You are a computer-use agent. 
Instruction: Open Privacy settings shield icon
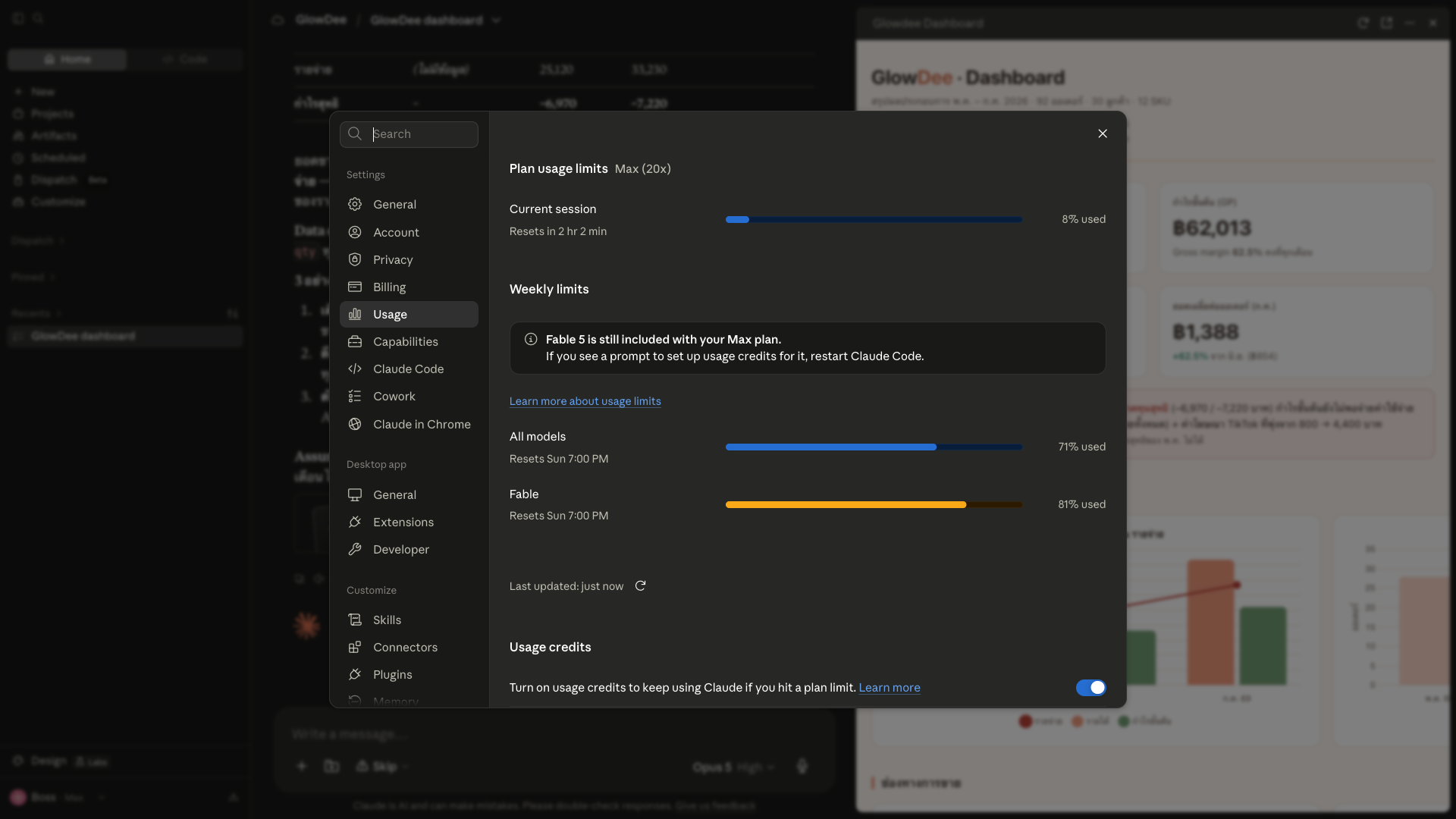click(354, 259)
